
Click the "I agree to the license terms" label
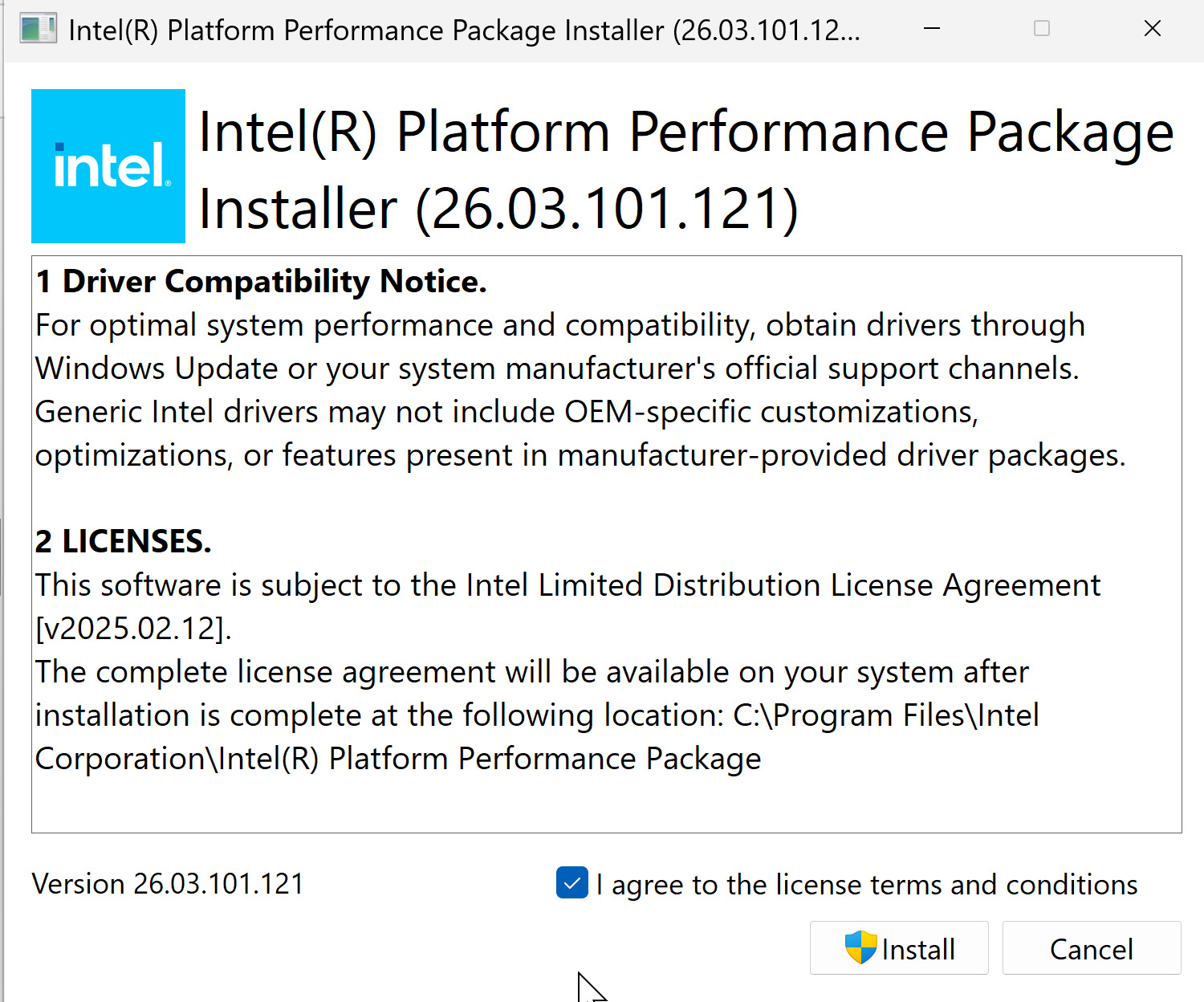pyautogui.click(x=867, y=885)
